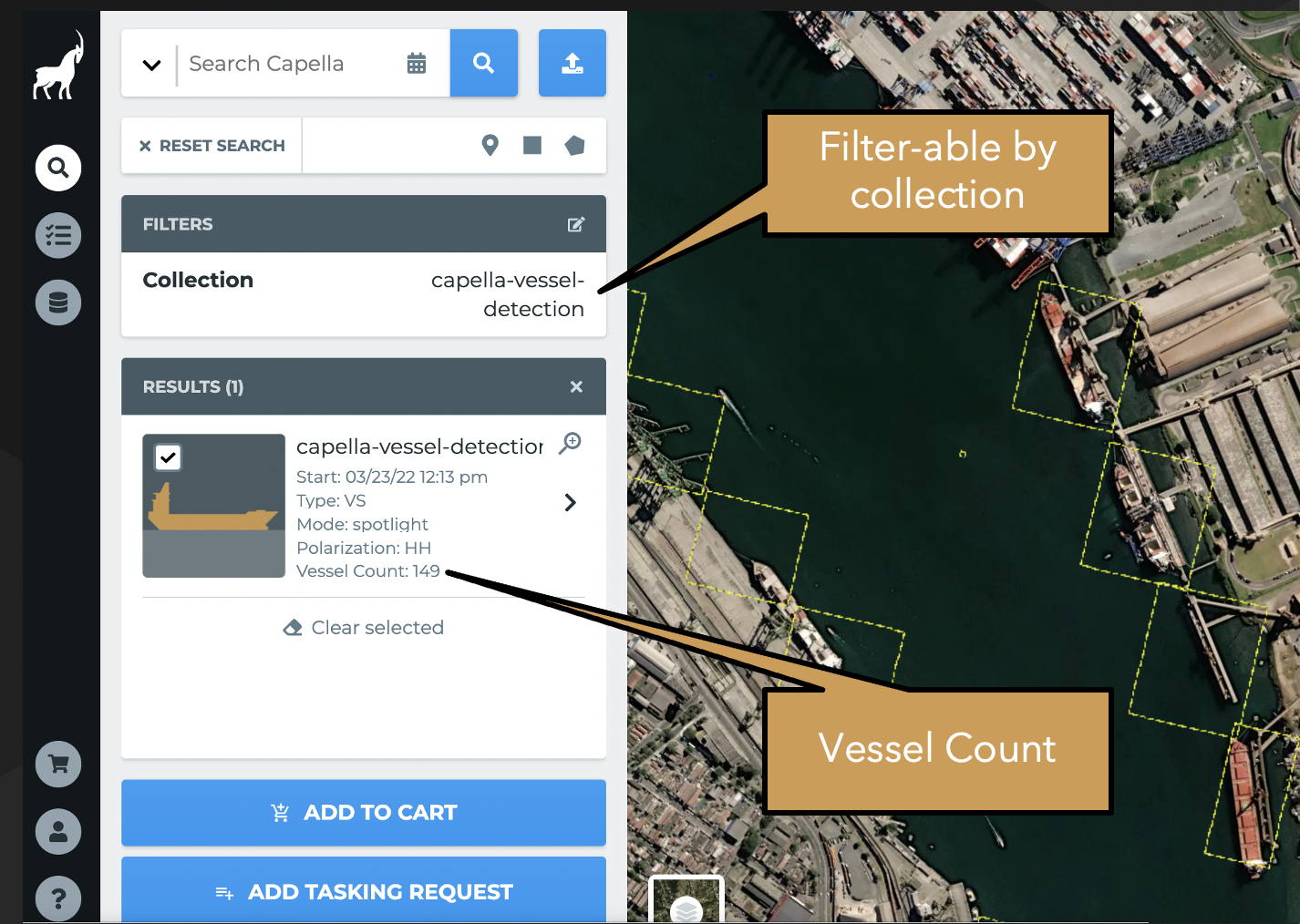Open the task list sidebar icon

pos(58,235)
